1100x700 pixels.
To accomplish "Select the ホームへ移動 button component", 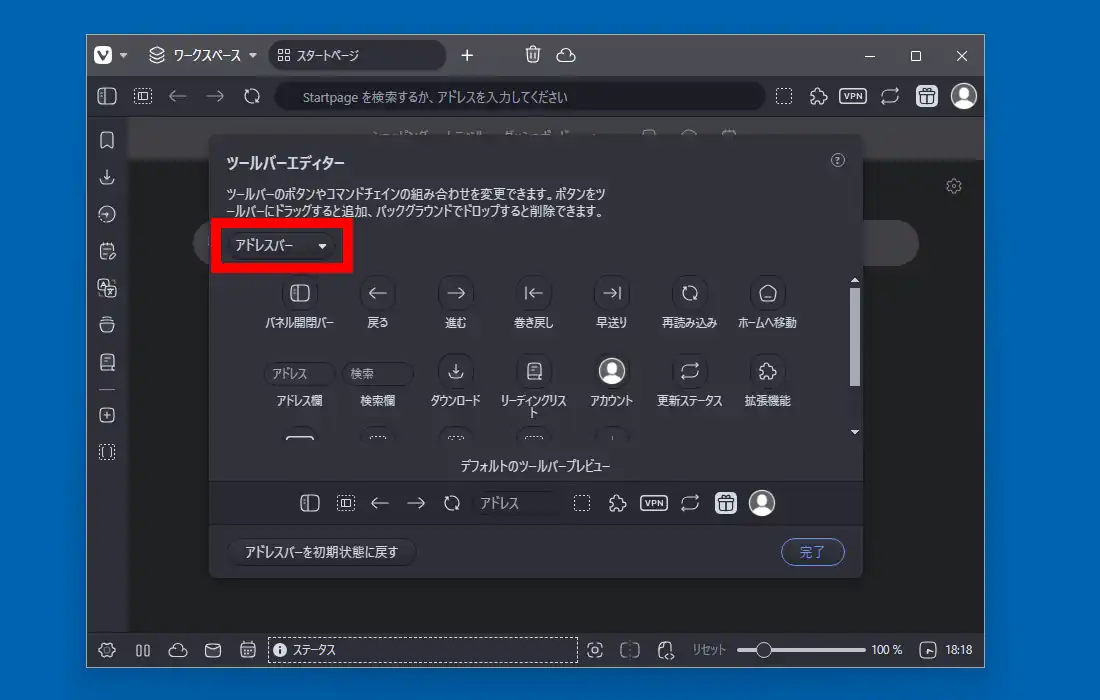I will click(x=767, y=304).
